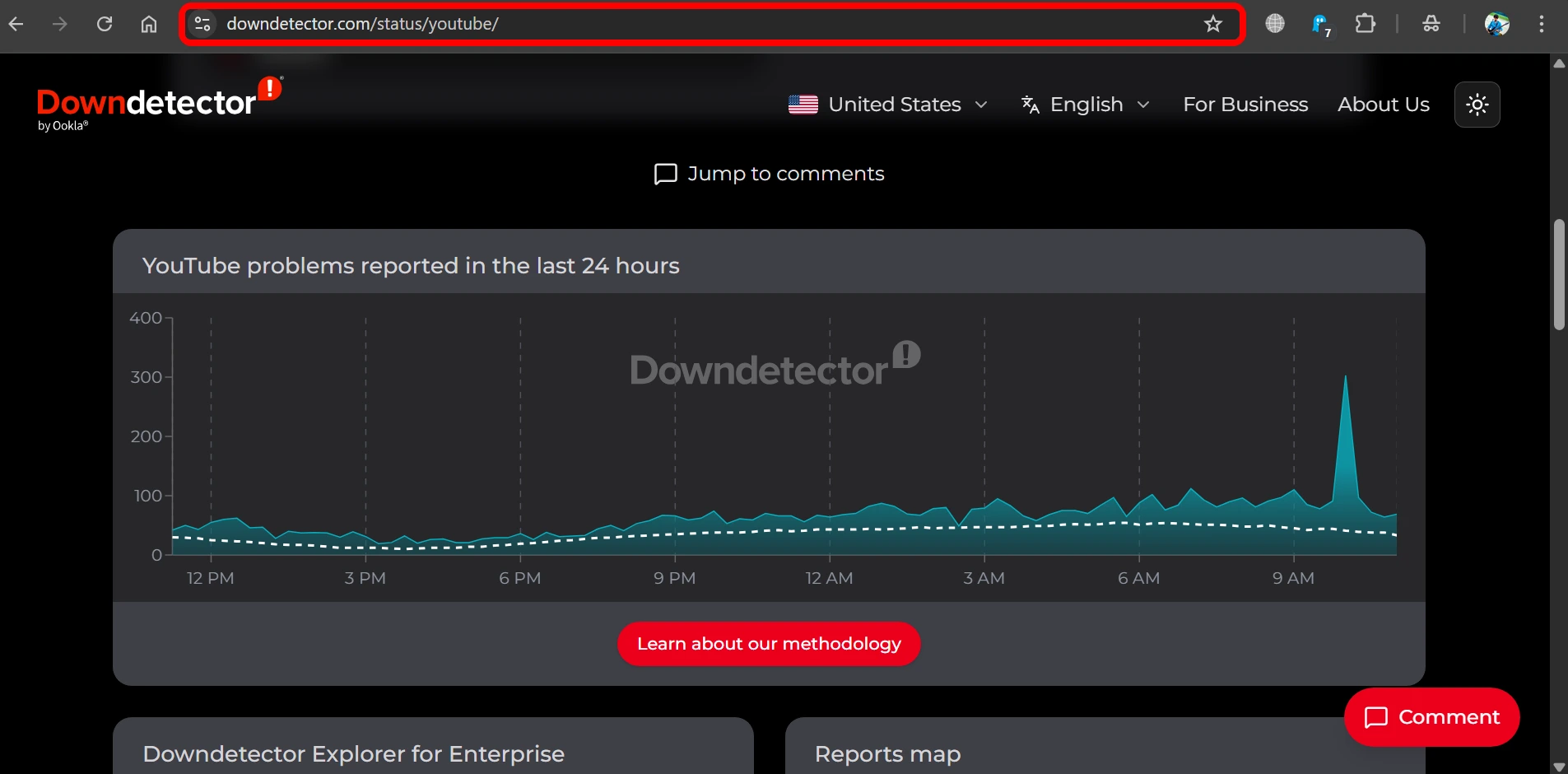Viewport: 1568px width, 774px height.
Task: Expand the United States country dropdown
Action: [887, 105]
